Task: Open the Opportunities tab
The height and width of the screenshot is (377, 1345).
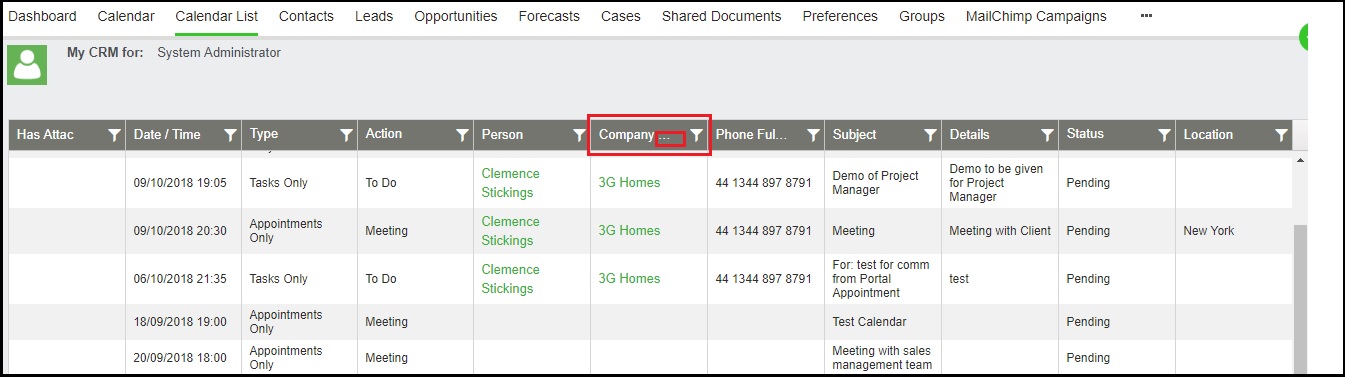Action: coord(456,16)
